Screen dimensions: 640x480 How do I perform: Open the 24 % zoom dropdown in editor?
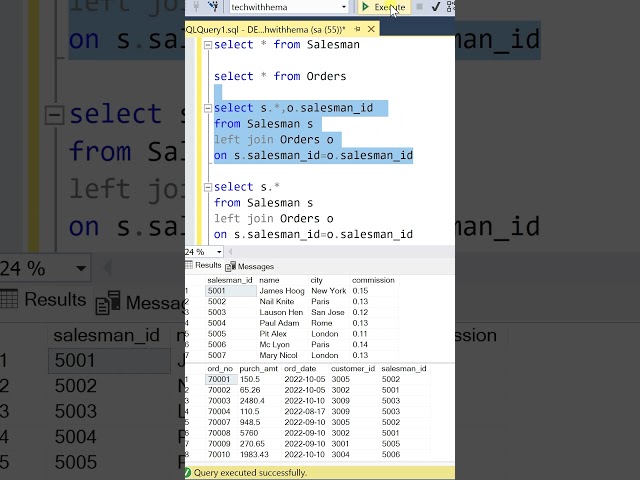[x=219, y=252]
